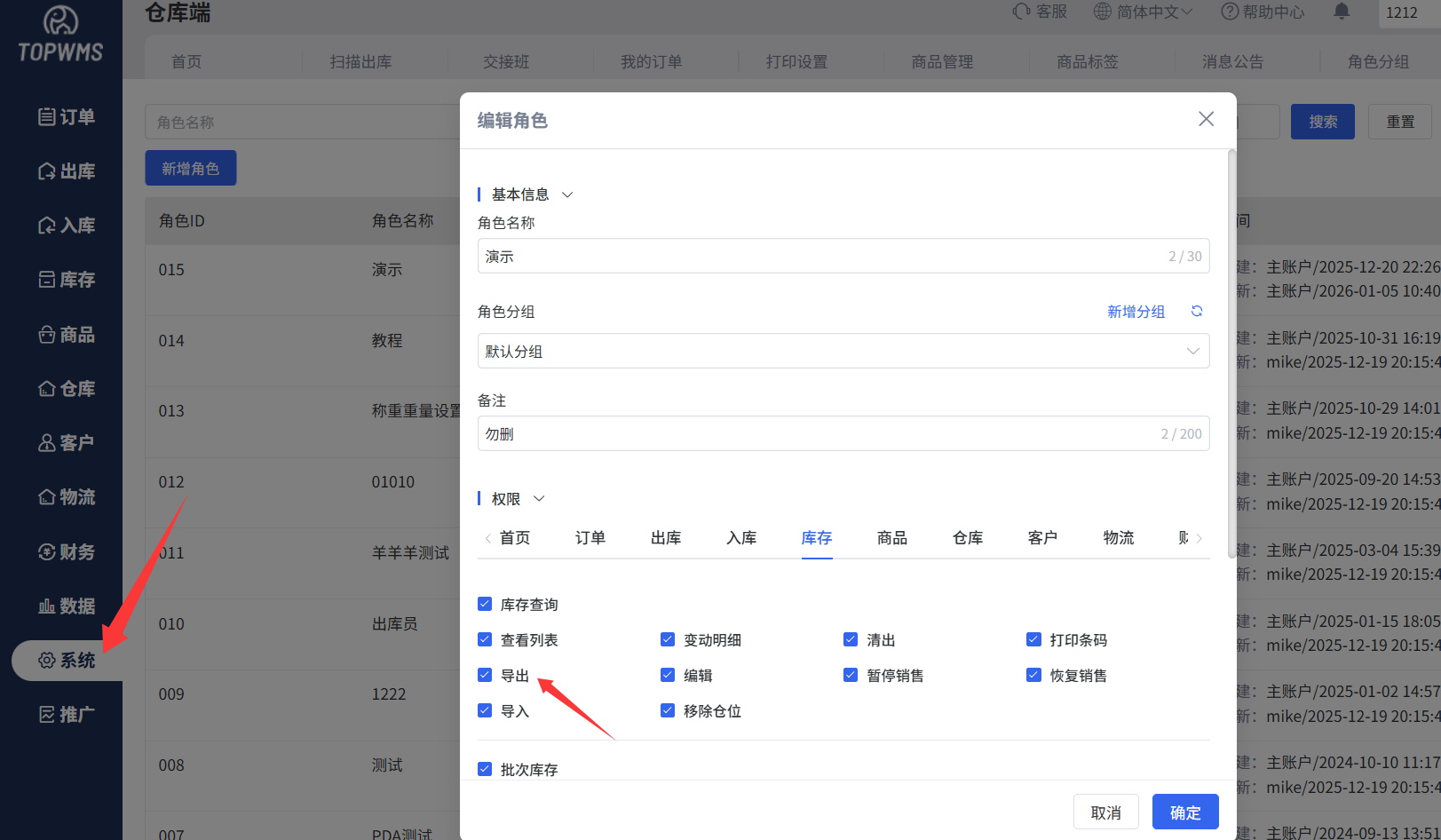Uncheck the 导出 permission checkbox
The width and height of the screenshot is (1441, 840).
(x=485, y=675)
